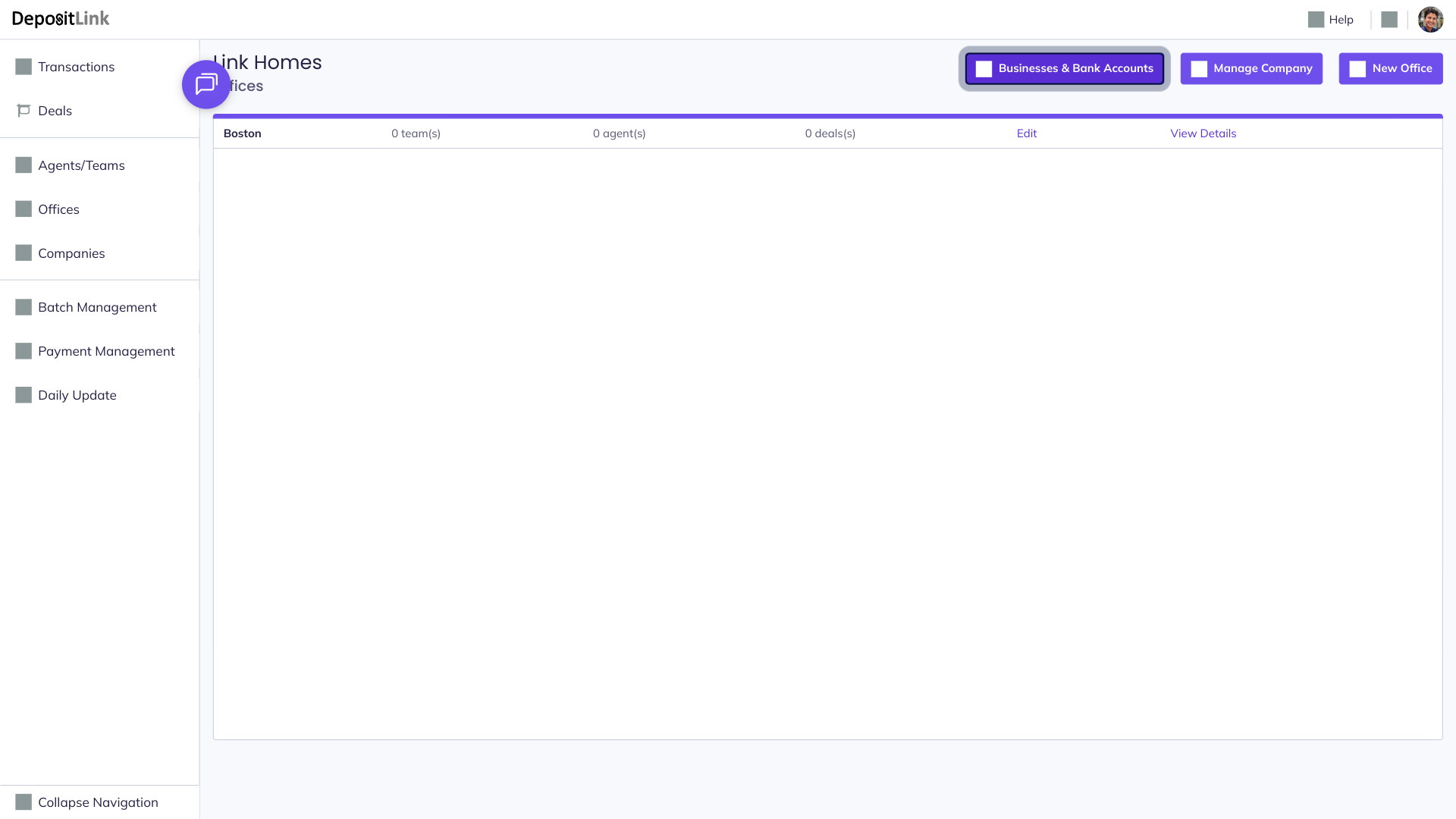1456x819 pixels.
Task: Create a New Office
Action: point(1390,68)
